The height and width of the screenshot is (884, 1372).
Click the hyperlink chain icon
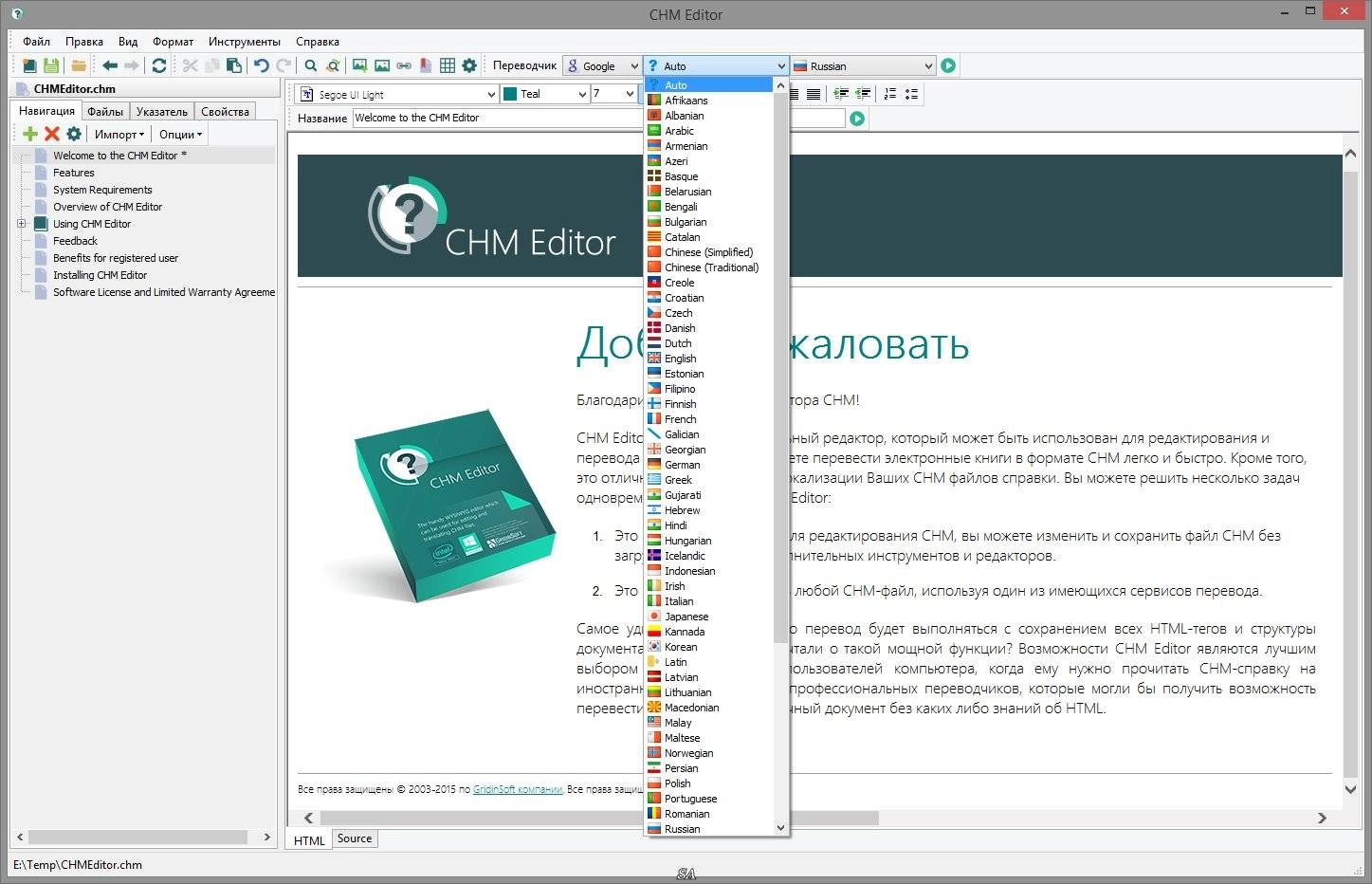[404, 65]
